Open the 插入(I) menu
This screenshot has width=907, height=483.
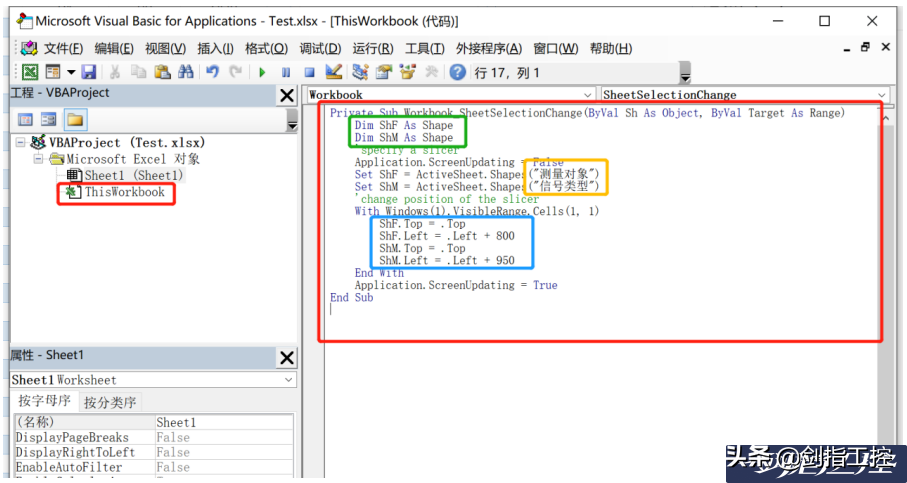pyautogui.click(x=216, y=49)
